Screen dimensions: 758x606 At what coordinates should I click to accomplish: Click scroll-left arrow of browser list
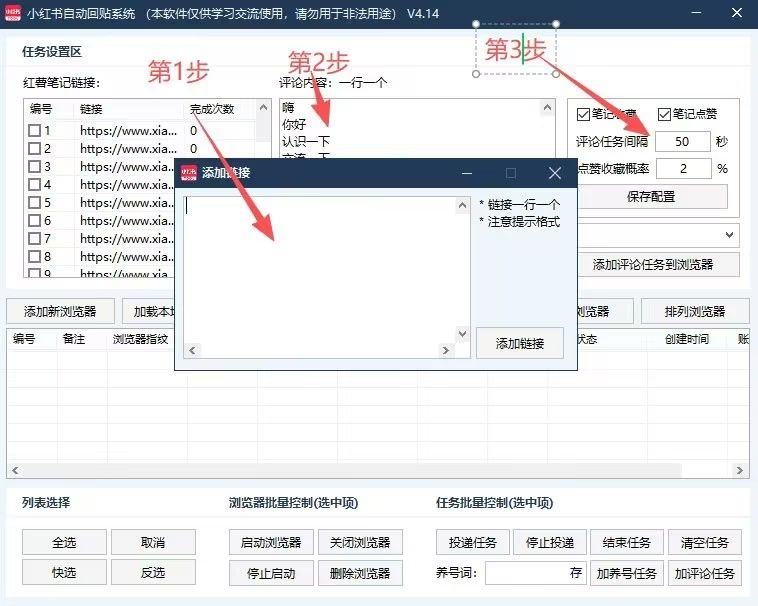(x=14, y=471)
